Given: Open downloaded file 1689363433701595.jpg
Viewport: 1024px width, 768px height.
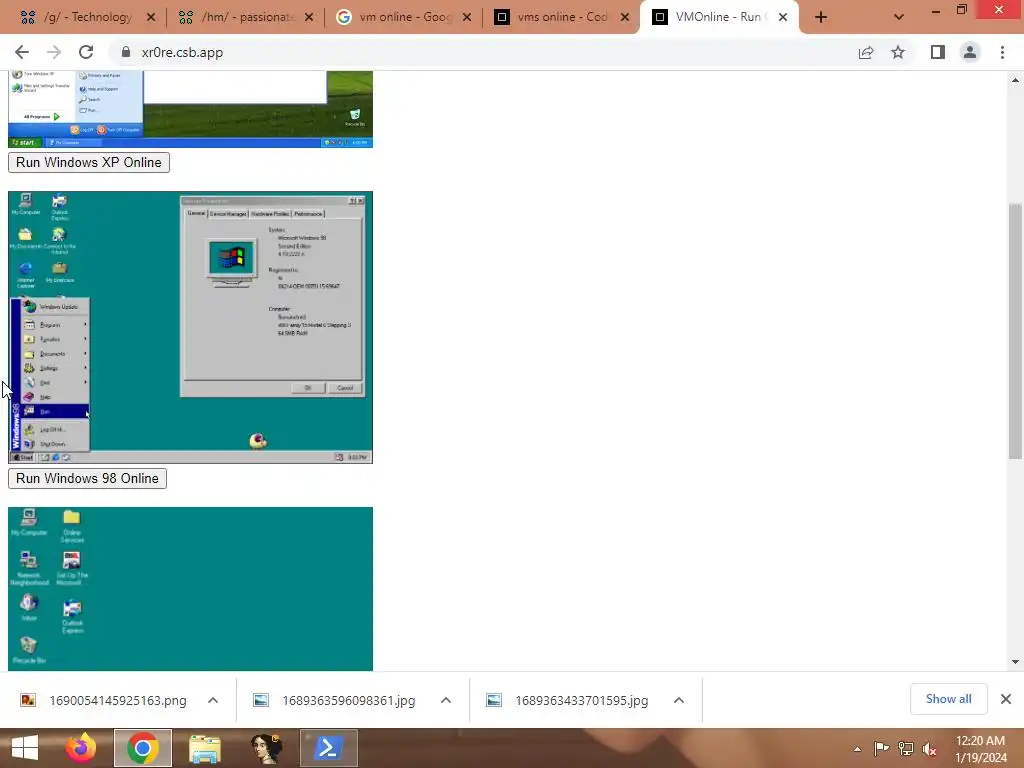Looking at the screenshot, I should [568, 701].
